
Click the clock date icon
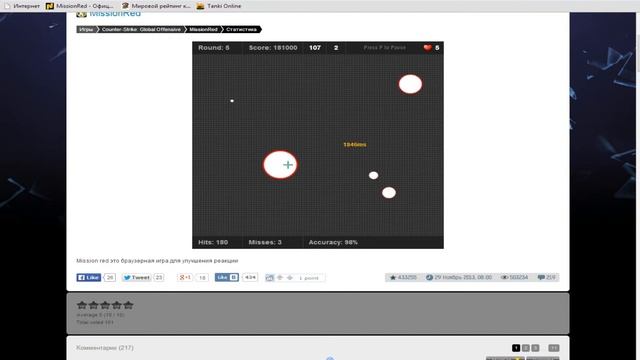(429, 278)
